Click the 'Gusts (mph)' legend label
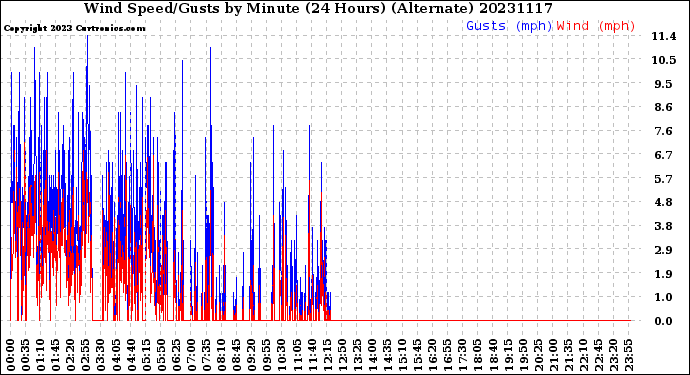The width and height of the screenshot is (690, 375). coord(509,26)
